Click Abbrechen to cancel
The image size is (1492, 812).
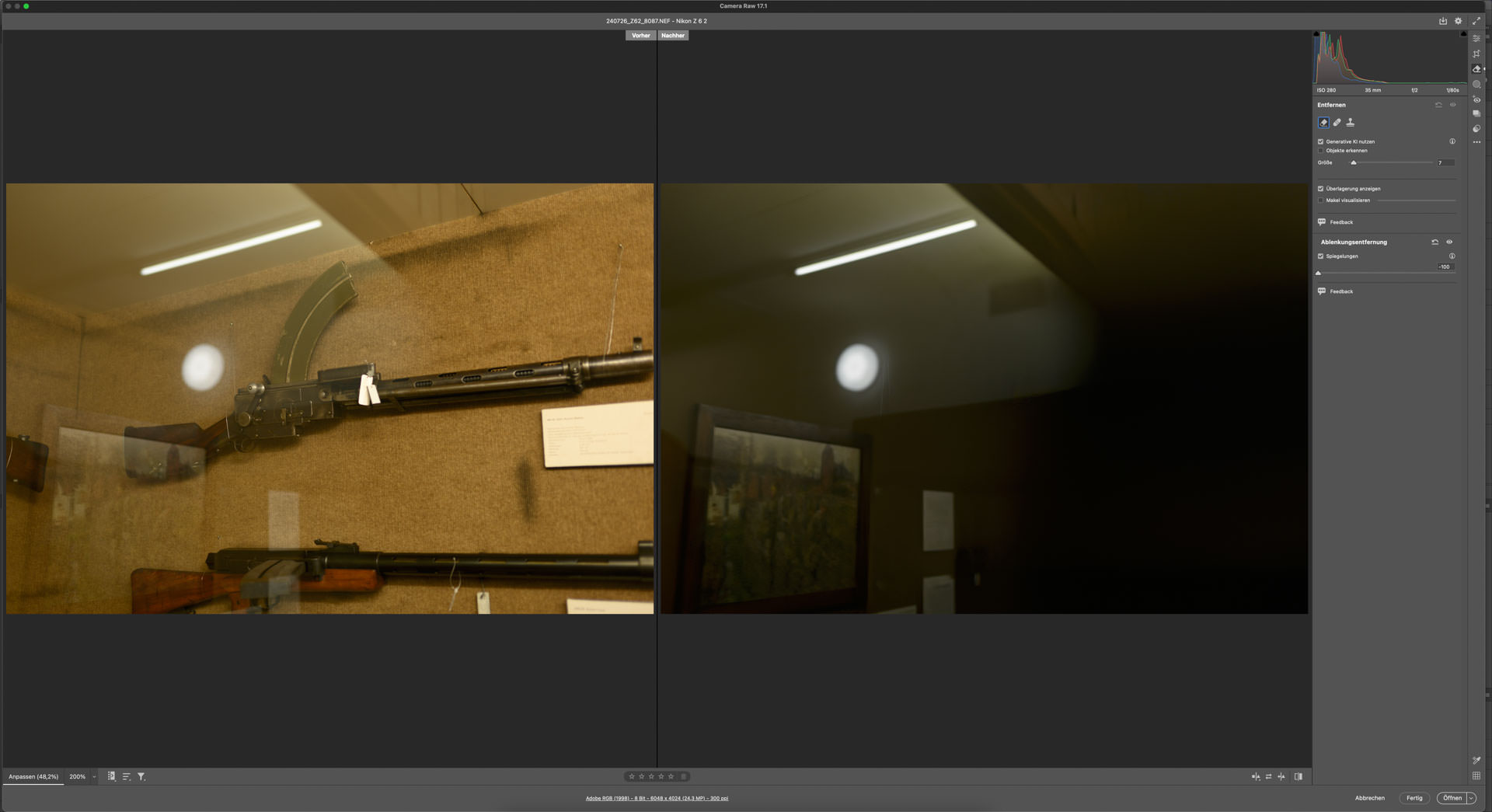1370,798
